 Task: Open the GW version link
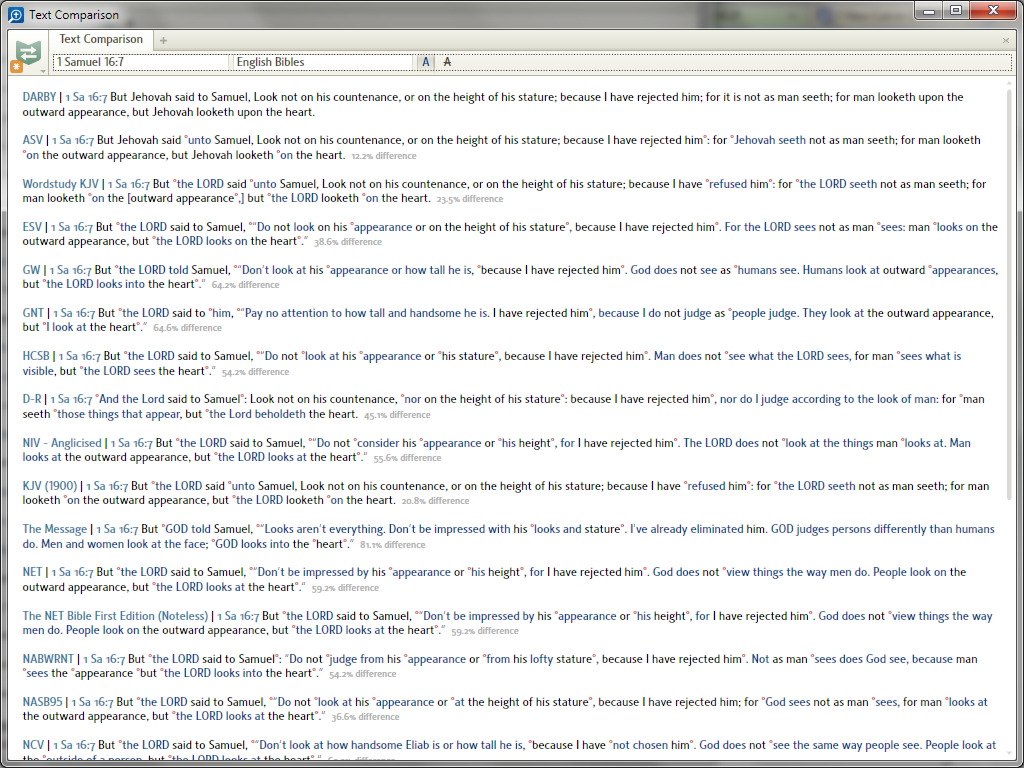click(x=31, y=270)
